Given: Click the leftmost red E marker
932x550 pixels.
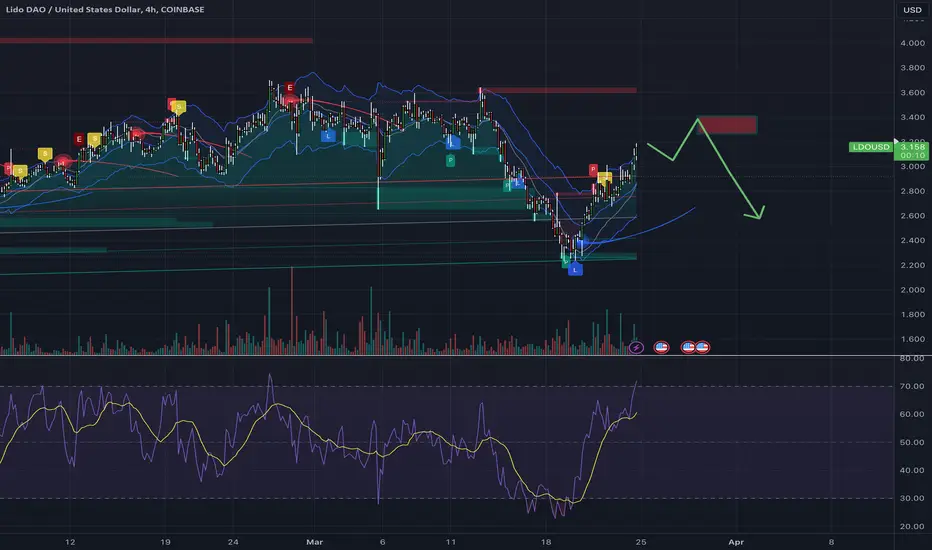Looking at the screenshot, I should point(78,139).
